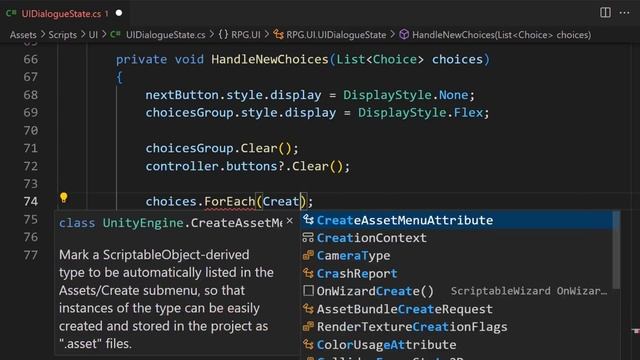Open the Scripts breadcrumb segment
Viewport: 640px width, 360px height.
pos(62,35)
